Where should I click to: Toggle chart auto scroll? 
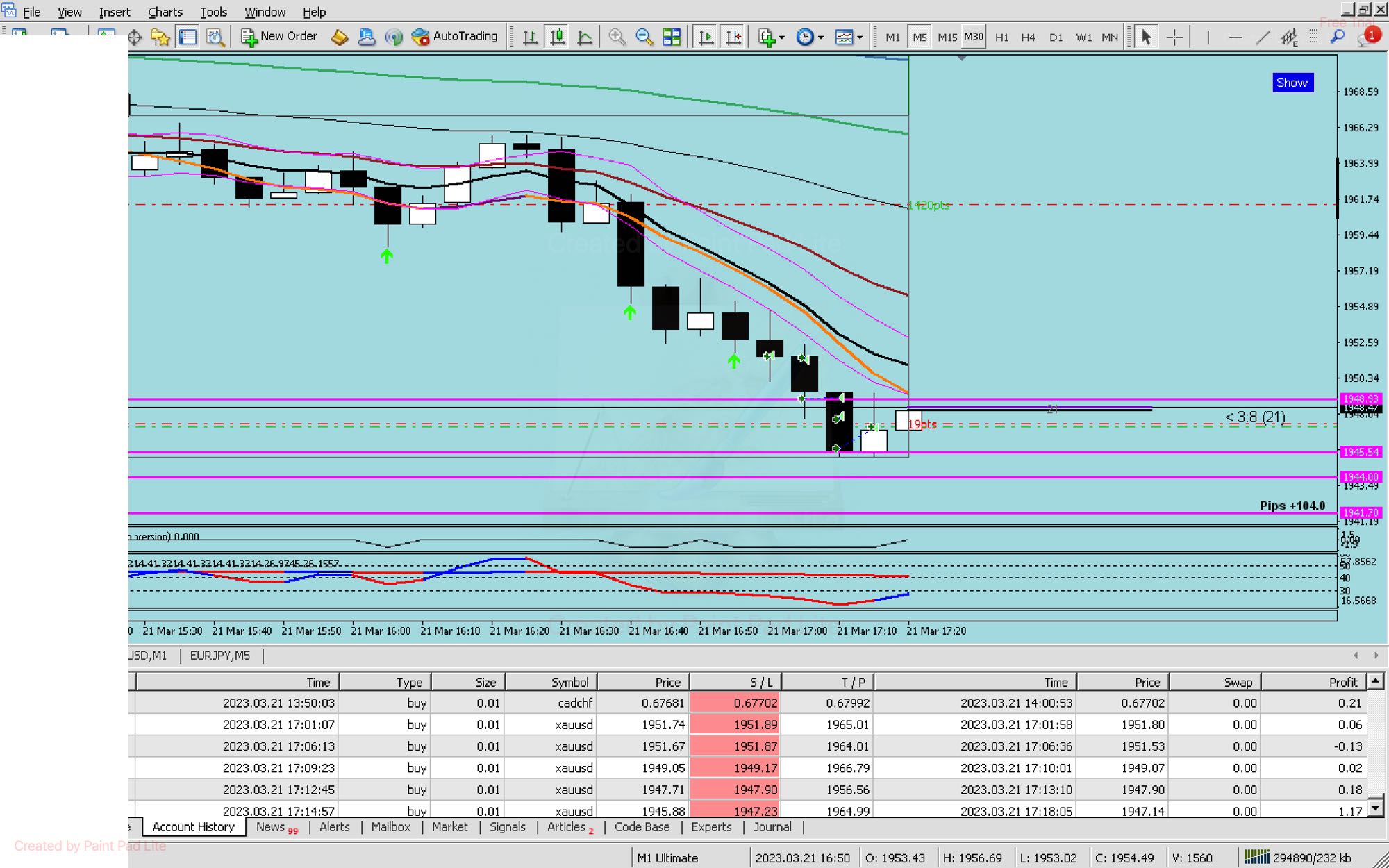tap(706, 37)
